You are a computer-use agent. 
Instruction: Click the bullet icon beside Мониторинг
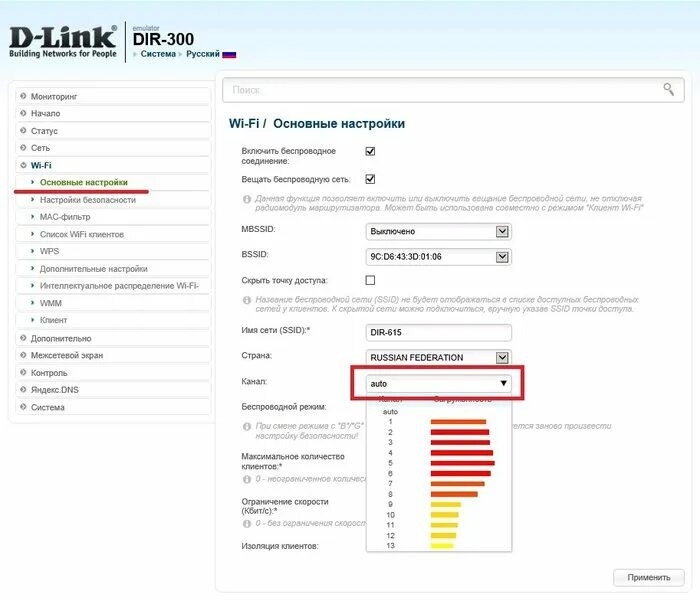pos(23,96)
